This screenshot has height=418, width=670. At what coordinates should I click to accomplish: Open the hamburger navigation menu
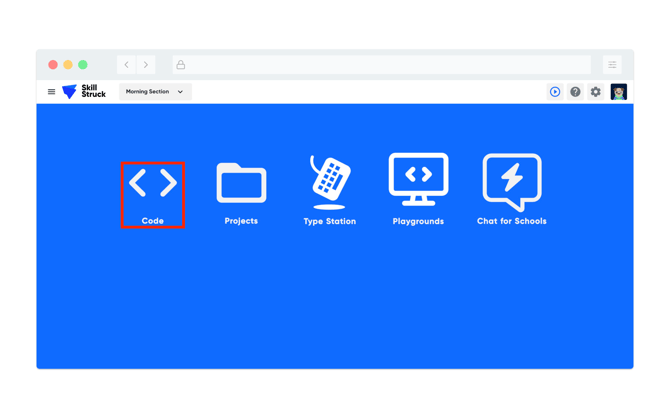coord(51,92)
